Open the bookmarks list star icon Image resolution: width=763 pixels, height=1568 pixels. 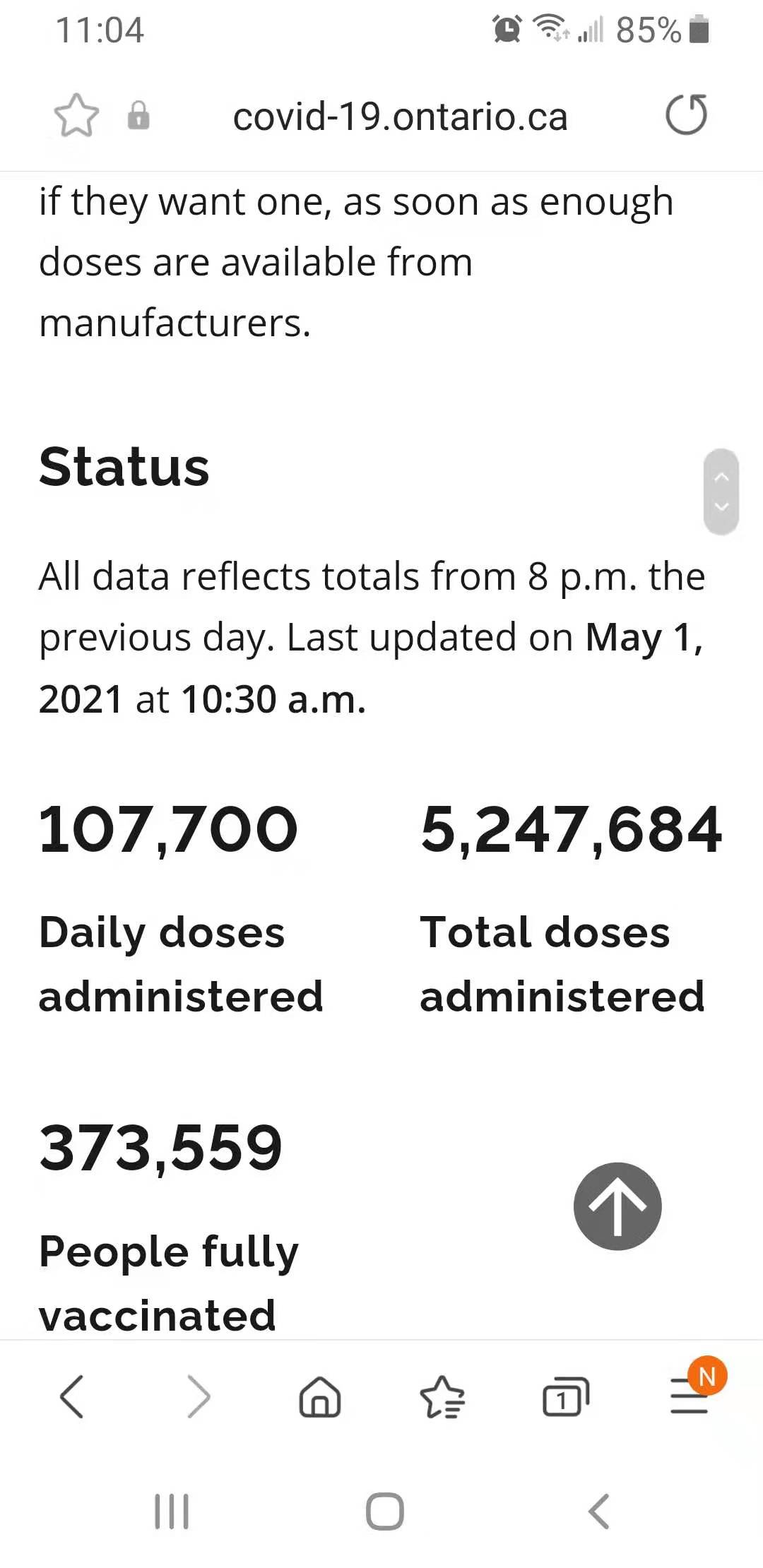pos(442,1397)
